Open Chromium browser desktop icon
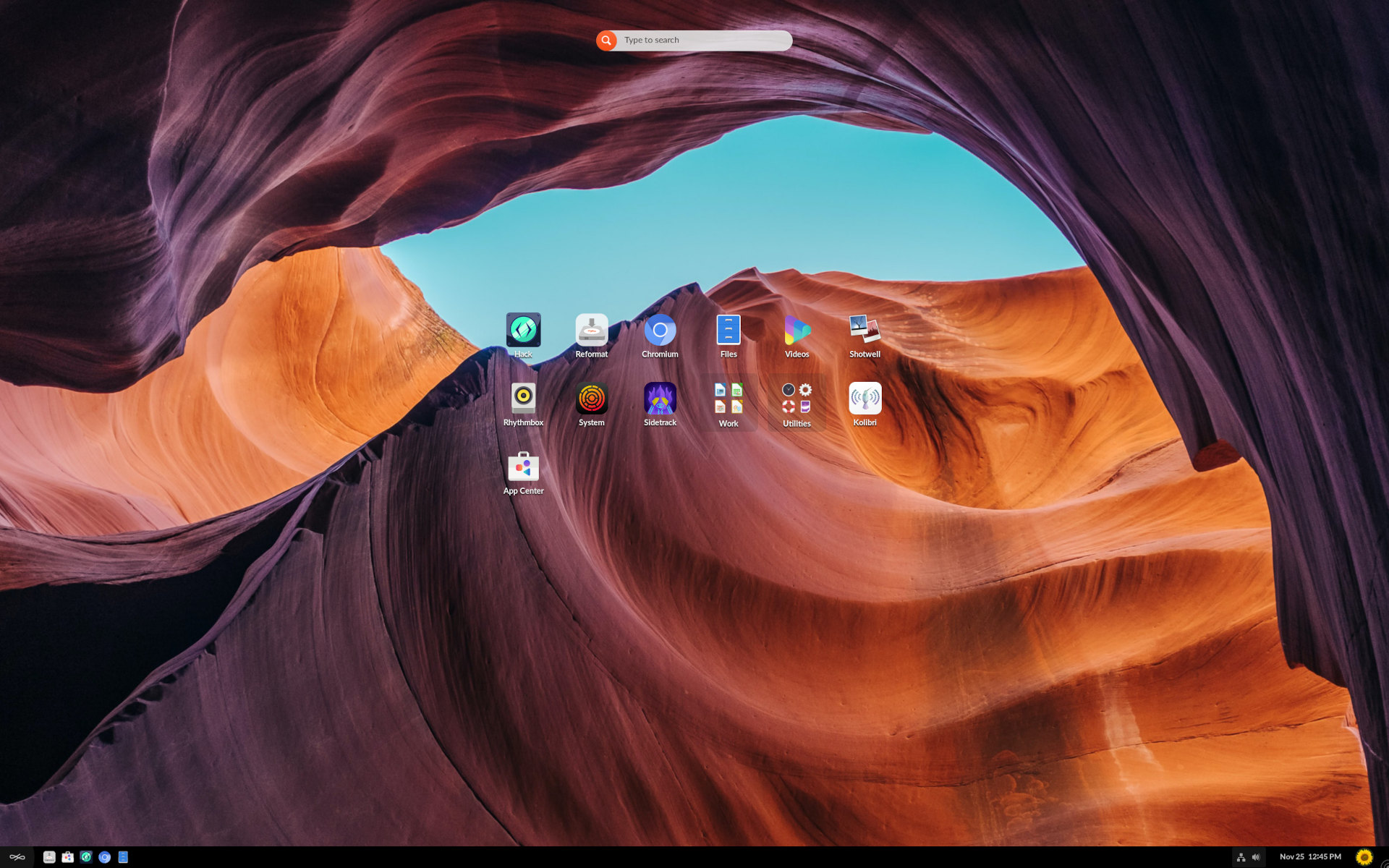Image resolution: width=1389 pixels, height=868 pixels. [x=660, y=331]
